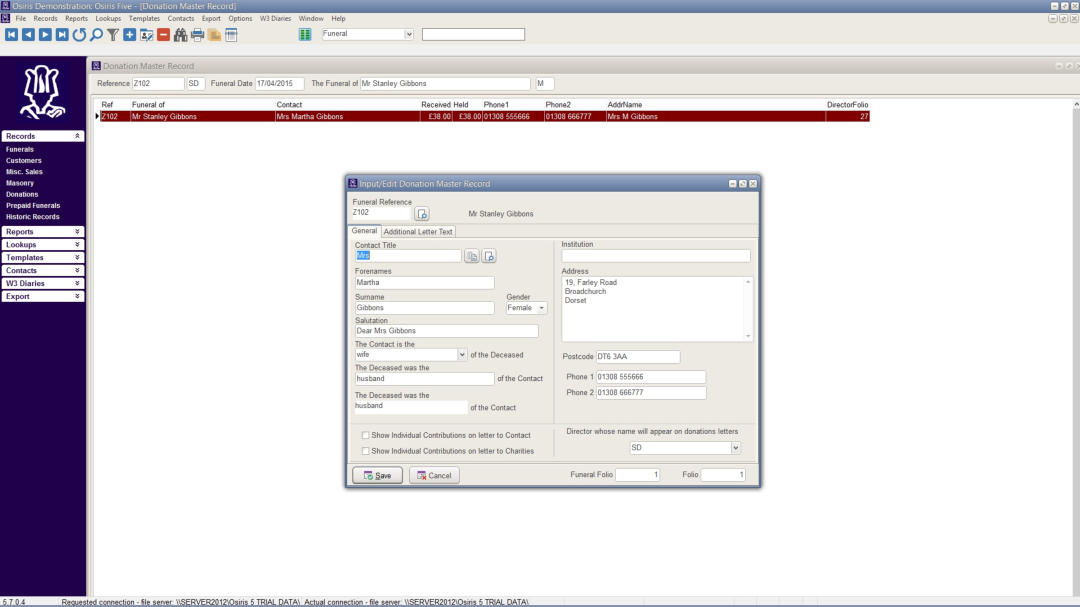Click the green grid toolbar icon

click(305, 35)
